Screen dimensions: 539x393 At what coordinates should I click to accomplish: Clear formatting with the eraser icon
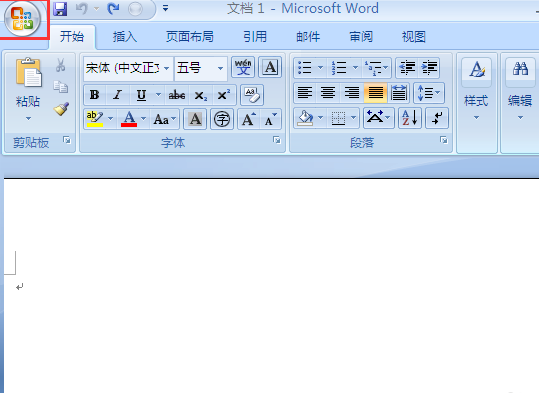click(x=252, y=95)
